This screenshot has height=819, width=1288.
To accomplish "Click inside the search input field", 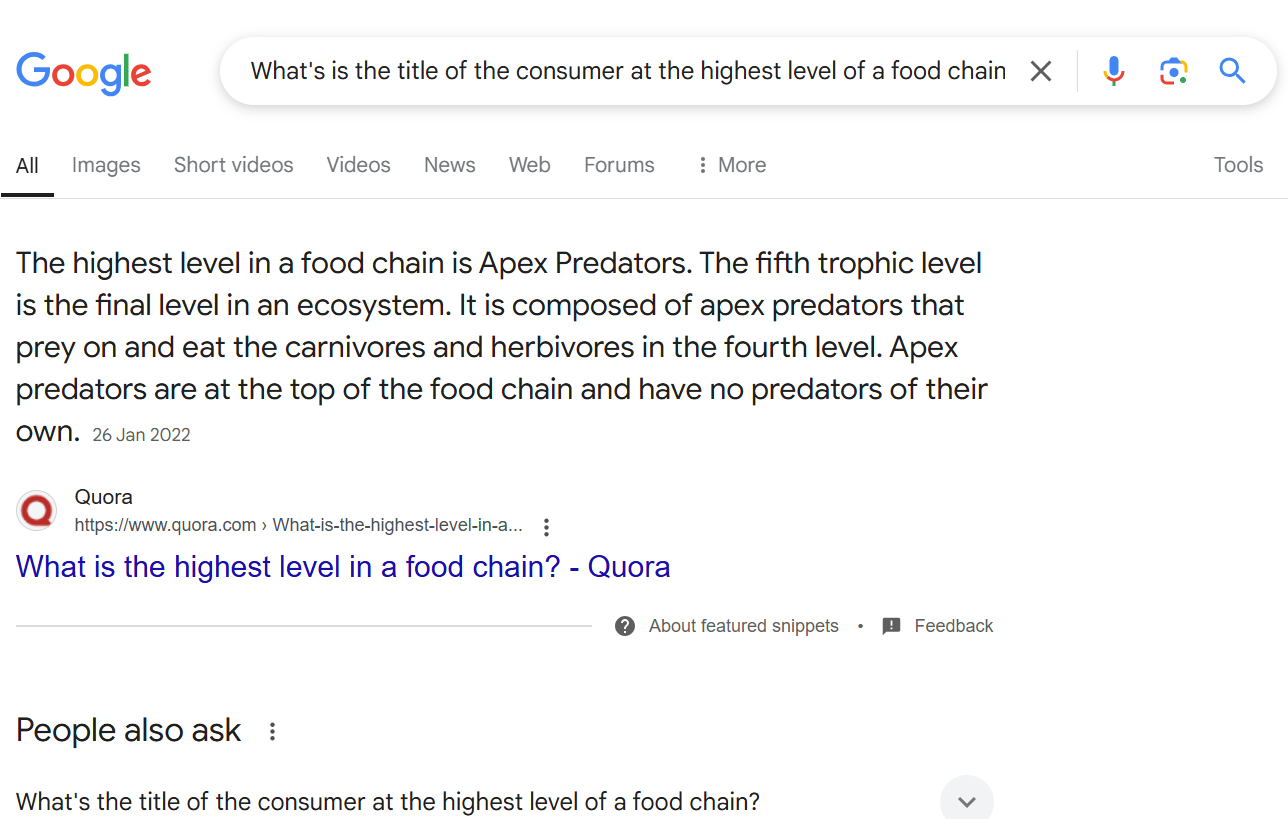I will [620, 70].
